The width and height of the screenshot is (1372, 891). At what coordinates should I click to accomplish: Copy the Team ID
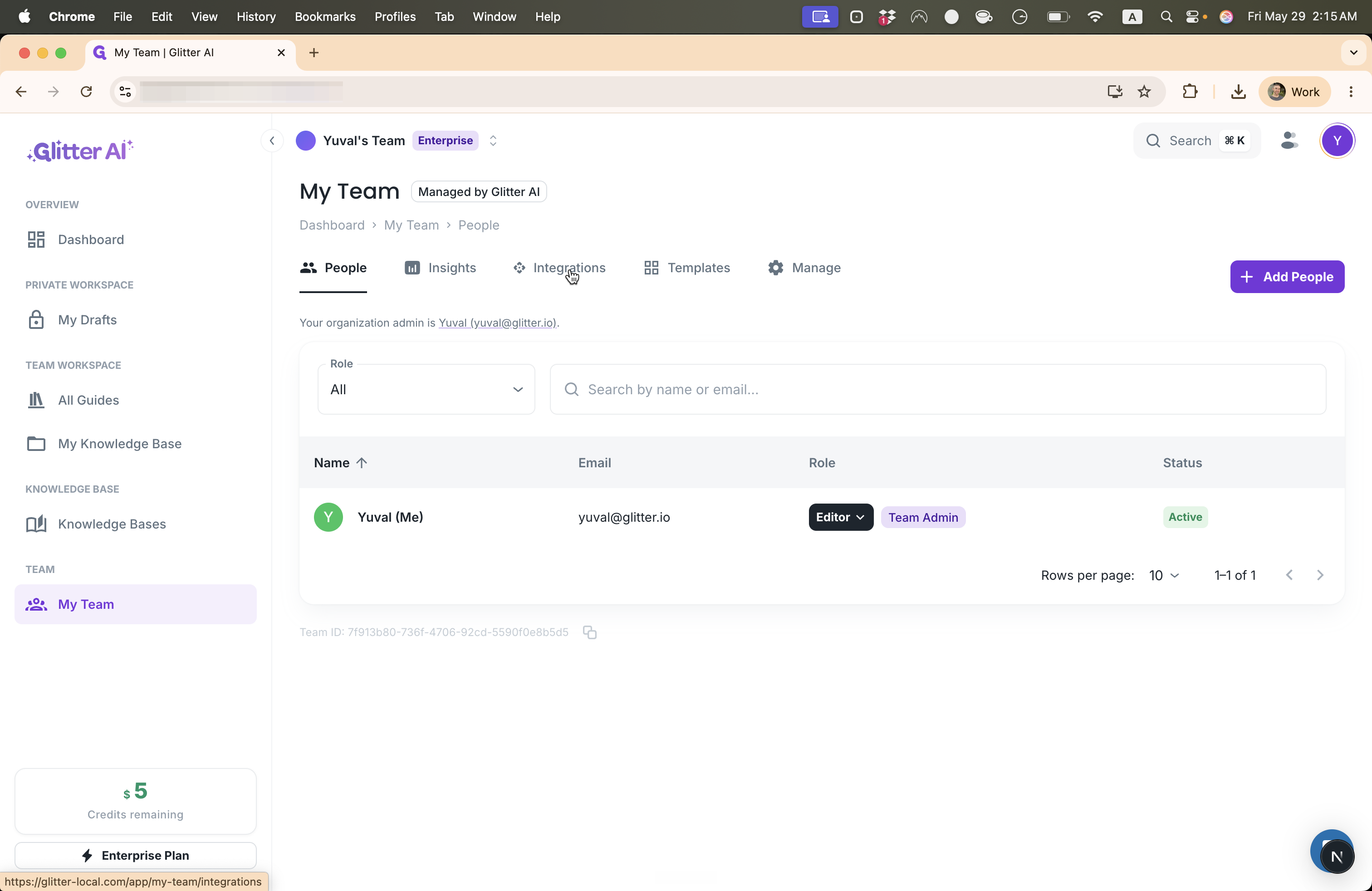[589, 632]
